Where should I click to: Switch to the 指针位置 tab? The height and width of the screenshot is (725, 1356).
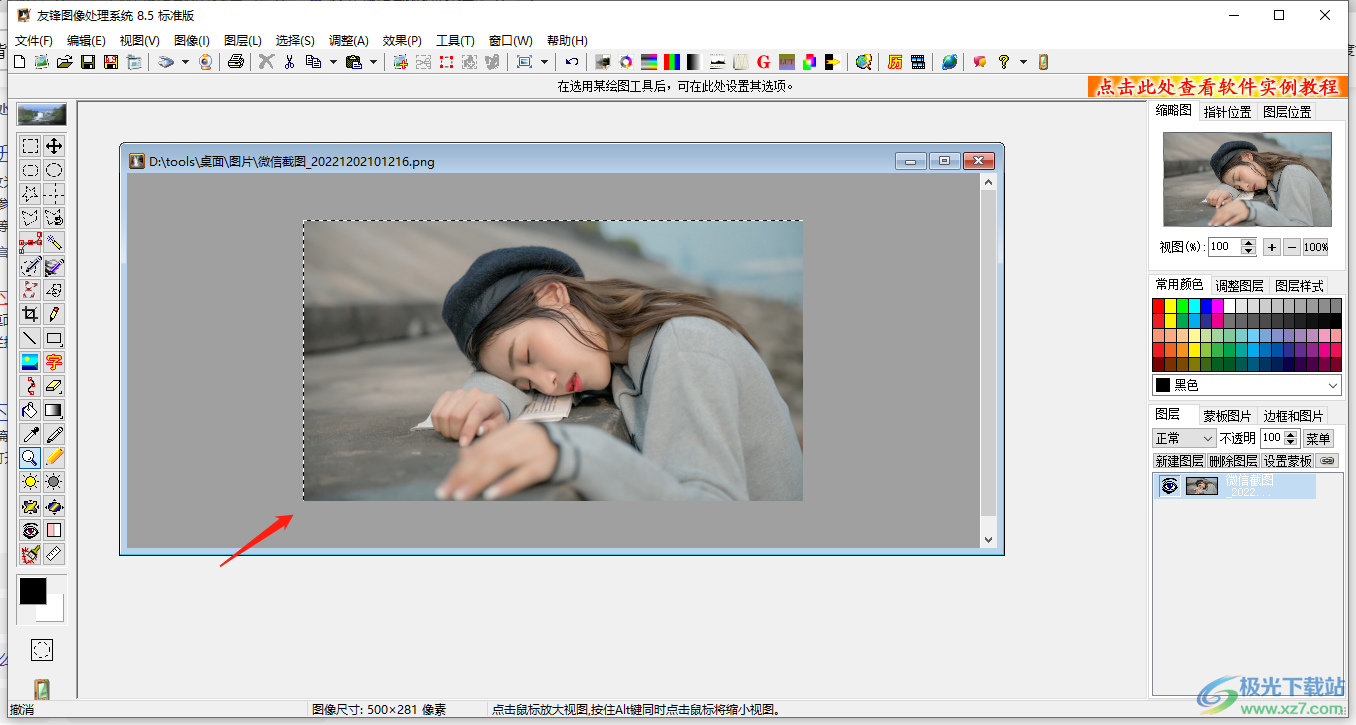[x=1227, y=112]
